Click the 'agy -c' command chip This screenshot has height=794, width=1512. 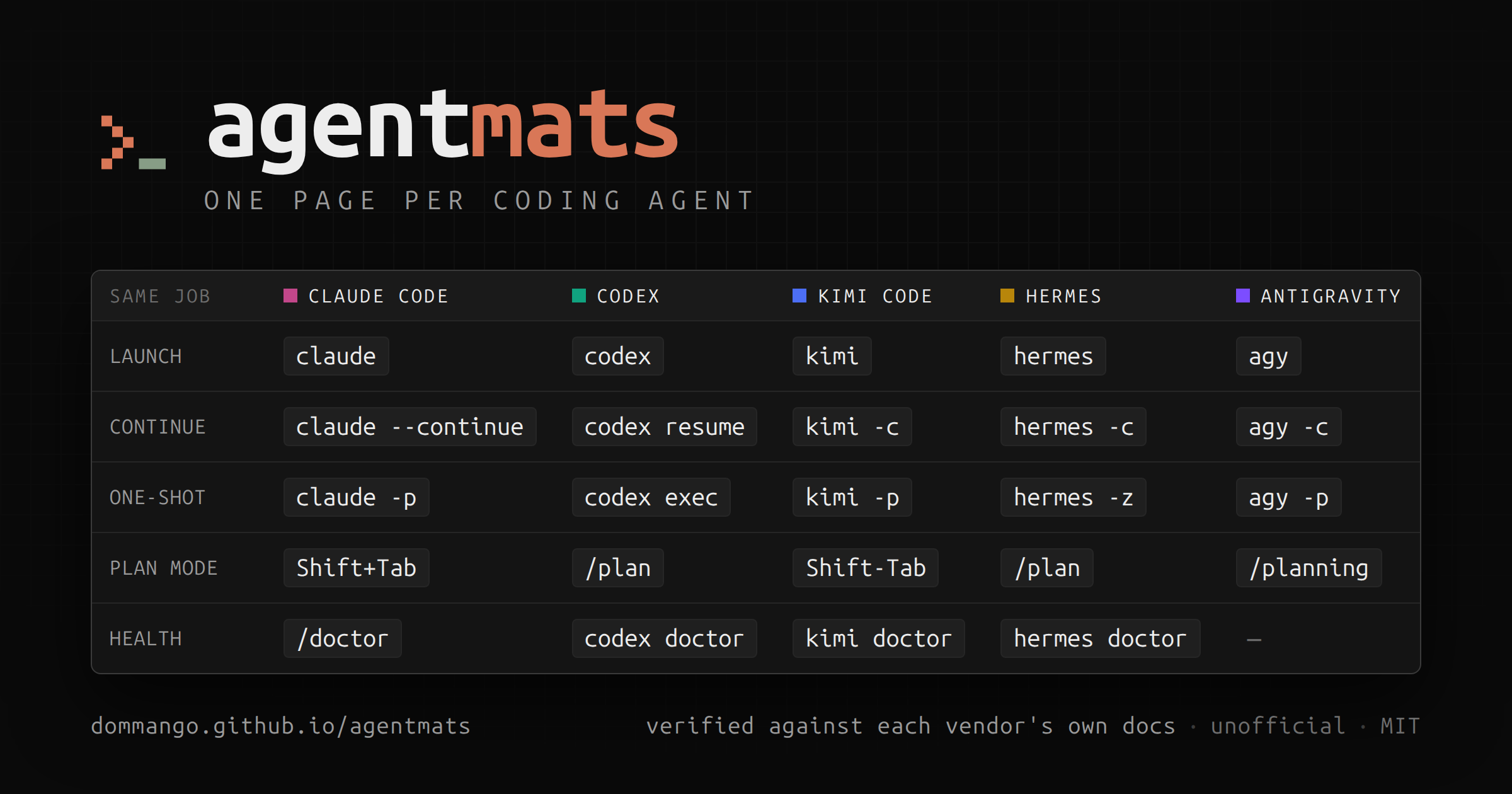pos(1289,427)
